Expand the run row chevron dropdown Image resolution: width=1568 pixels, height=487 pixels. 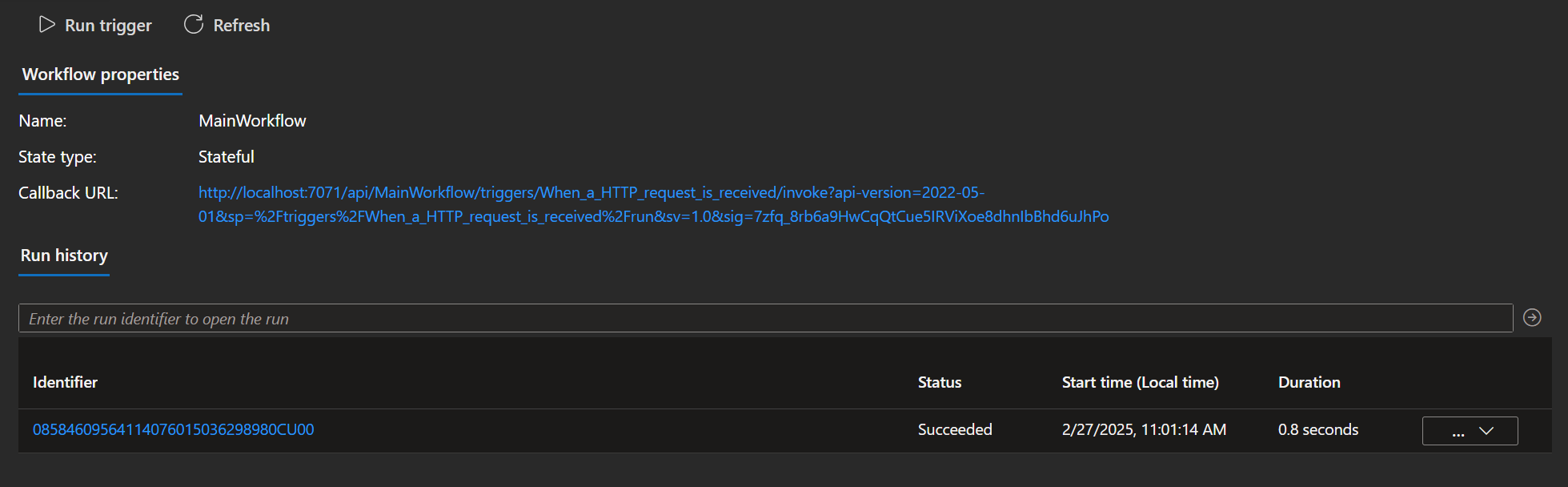[x=1486, y=431]
